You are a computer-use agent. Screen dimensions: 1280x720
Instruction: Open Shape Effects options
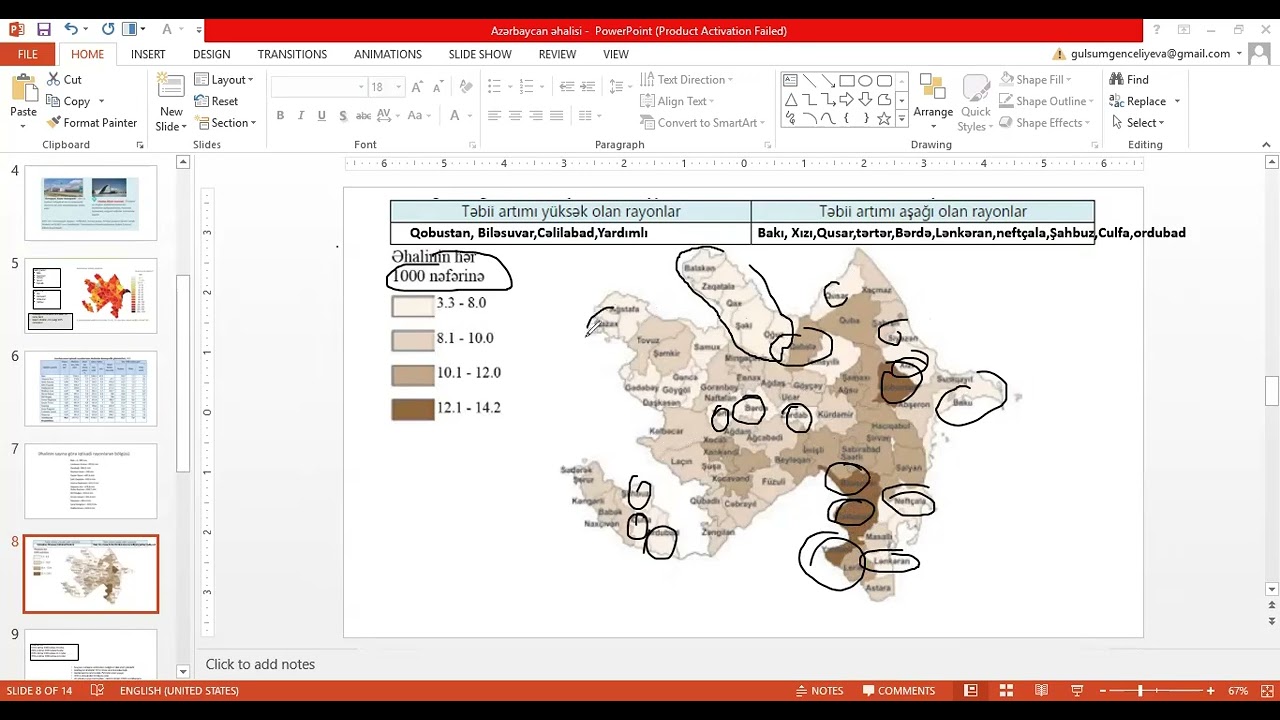(1045, 122)
